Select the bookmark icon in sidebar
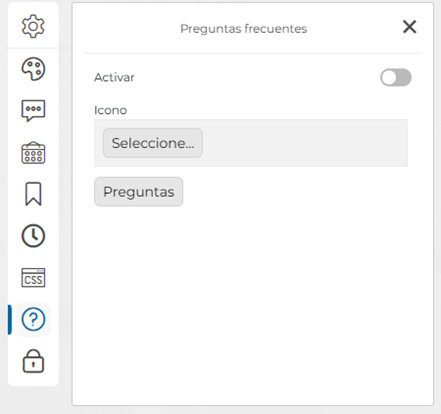Screen dimensions: 441x414 pos(33,194)
